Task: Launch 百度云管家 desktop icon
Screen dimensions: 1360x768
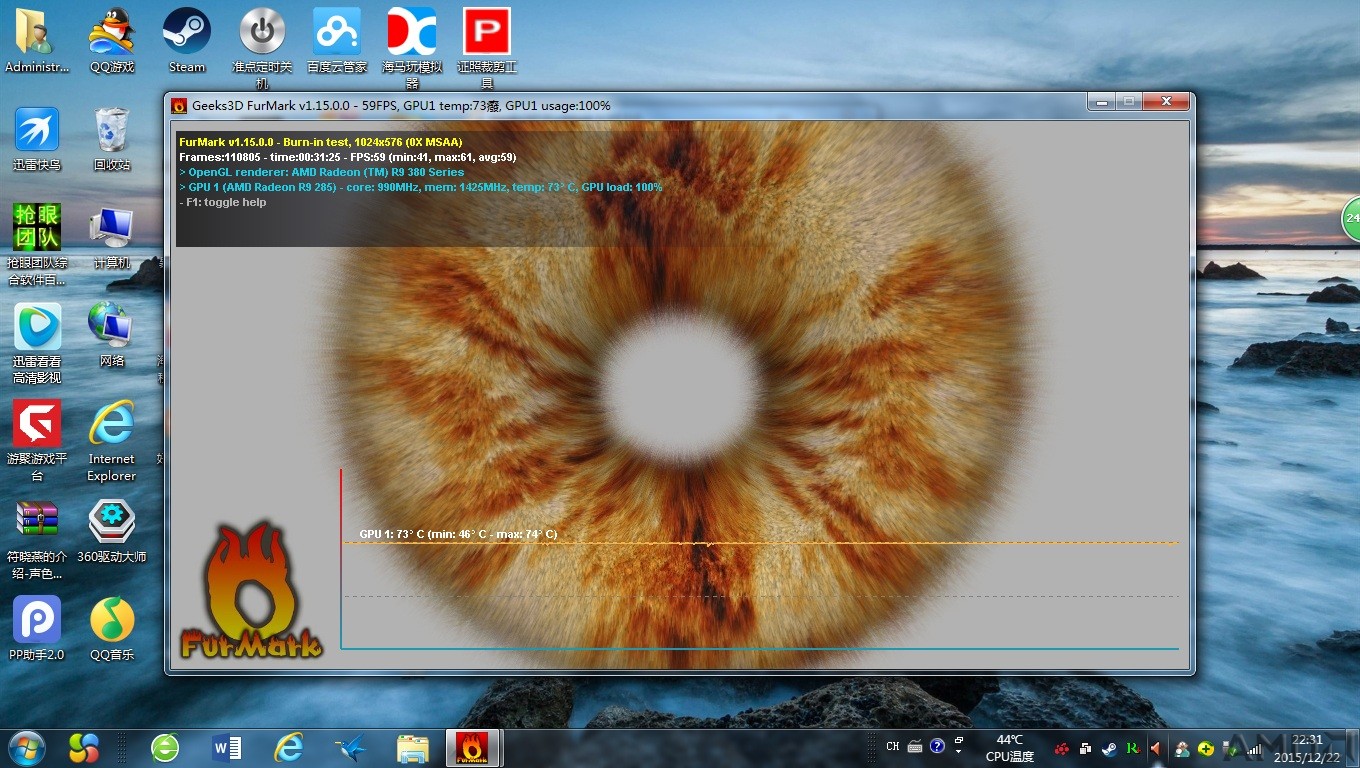Action: [x=337, y=41]
